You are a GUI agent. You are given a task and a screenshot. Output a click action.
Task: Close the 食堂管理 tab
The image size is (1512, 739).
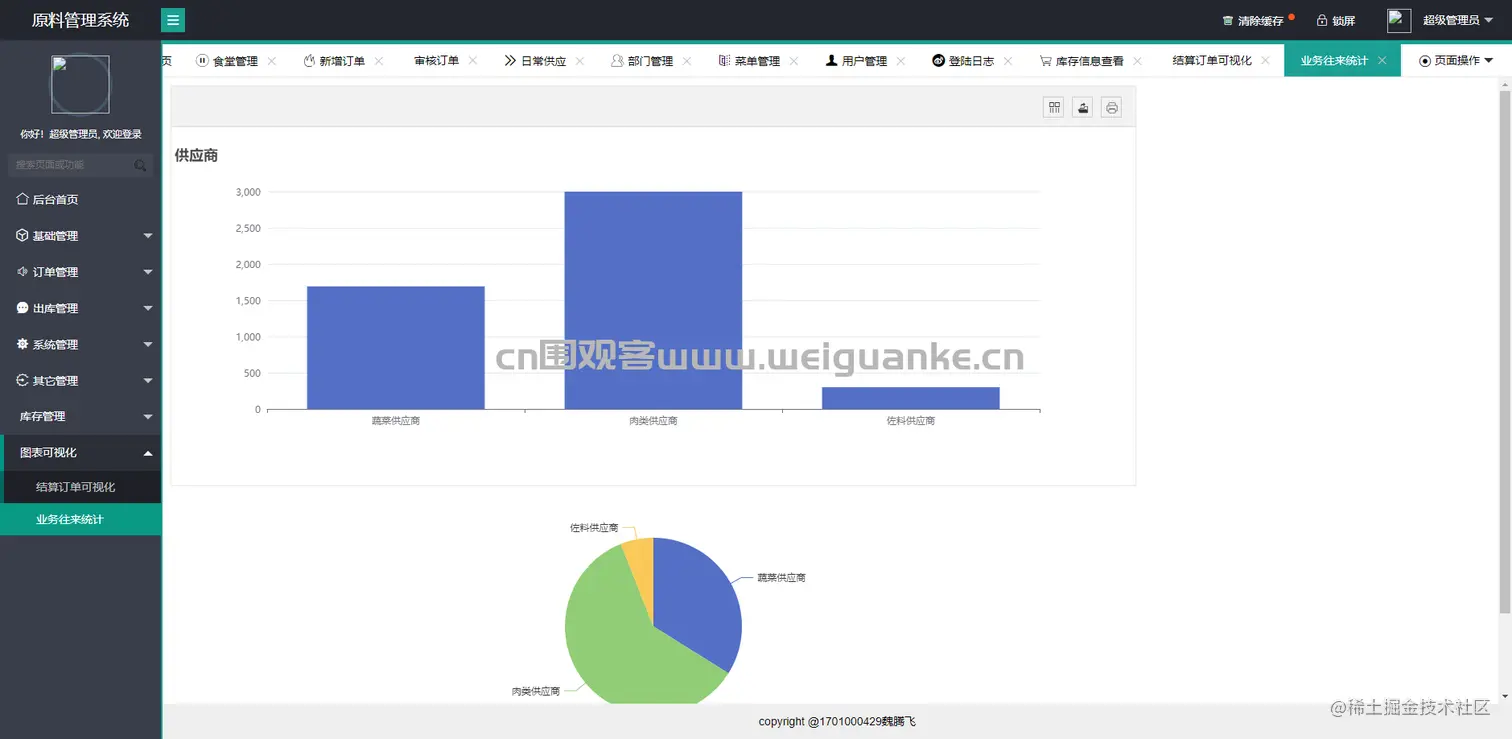[x=272, y=61]
